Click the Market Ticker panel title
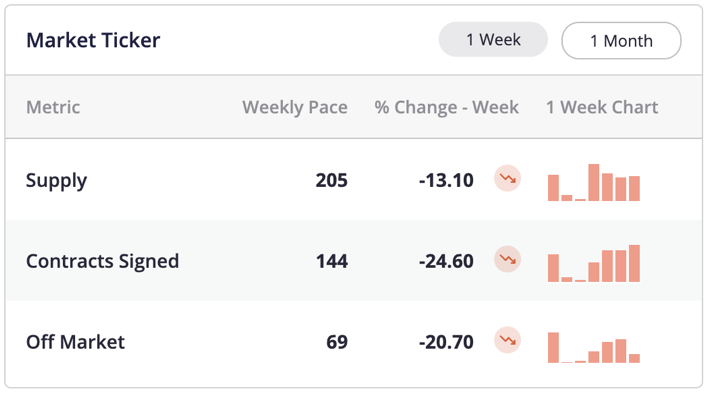The width and height of the screenshot is (718, 394). [x=93, y=40]
